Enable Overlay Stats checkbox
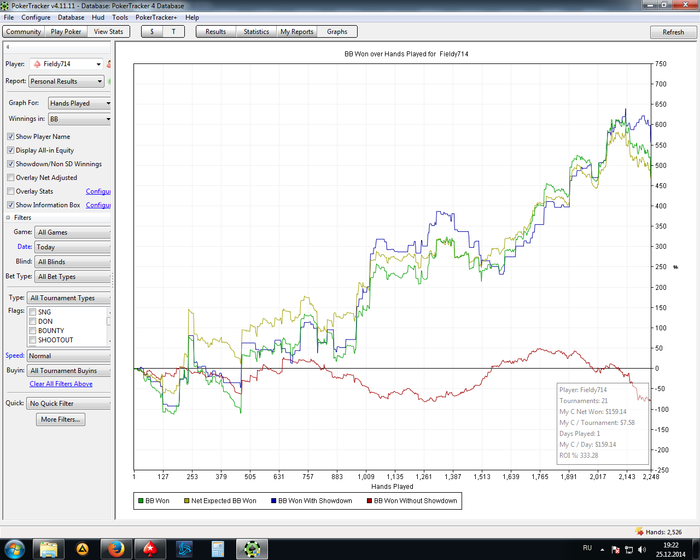700x560 pixels. point(11,191)
